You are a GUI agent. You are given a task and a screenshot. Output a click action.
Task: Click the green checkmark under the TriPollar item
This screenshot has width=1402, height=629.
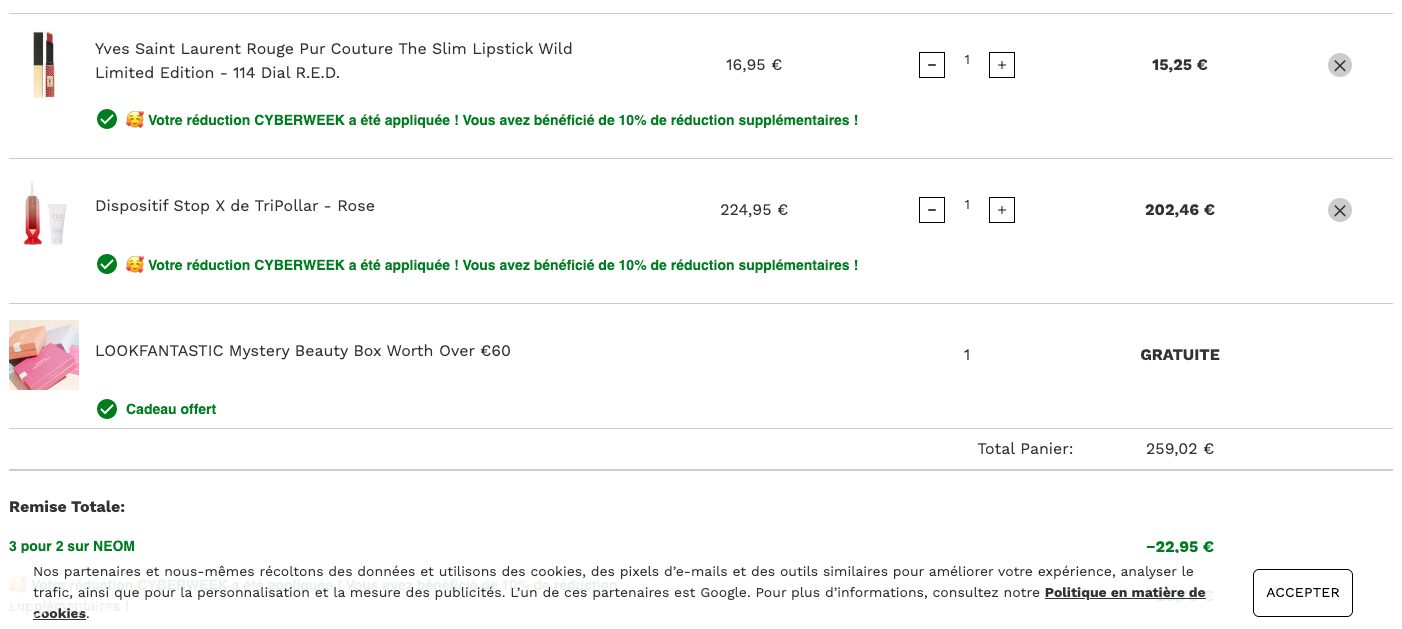click(x=107, y=265)
